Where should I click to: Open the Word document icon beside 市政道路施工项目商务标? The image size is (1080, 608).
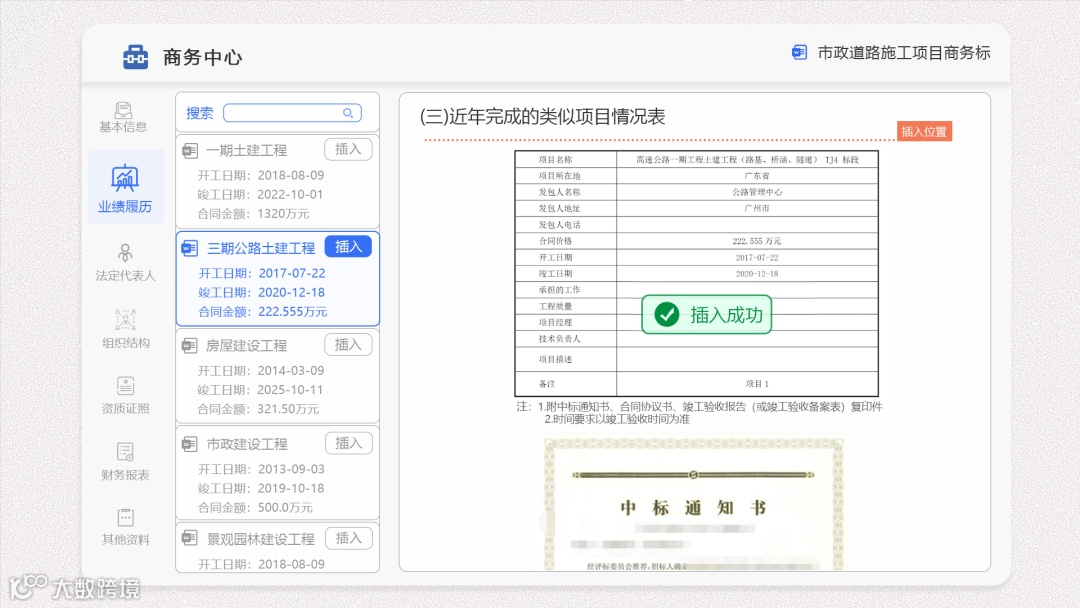pos(799,52)
